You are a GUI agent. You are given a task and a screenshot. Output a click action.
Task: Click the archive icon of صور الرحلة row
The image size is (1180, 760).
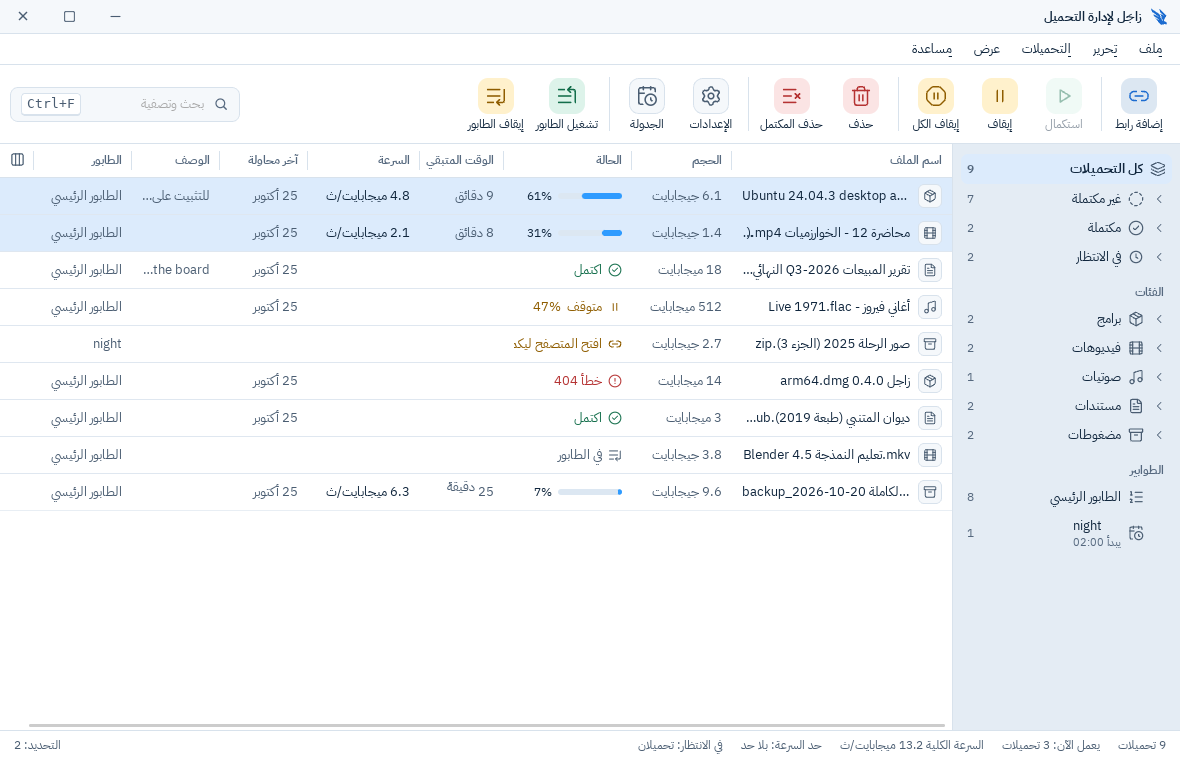(x=930, y=344)
